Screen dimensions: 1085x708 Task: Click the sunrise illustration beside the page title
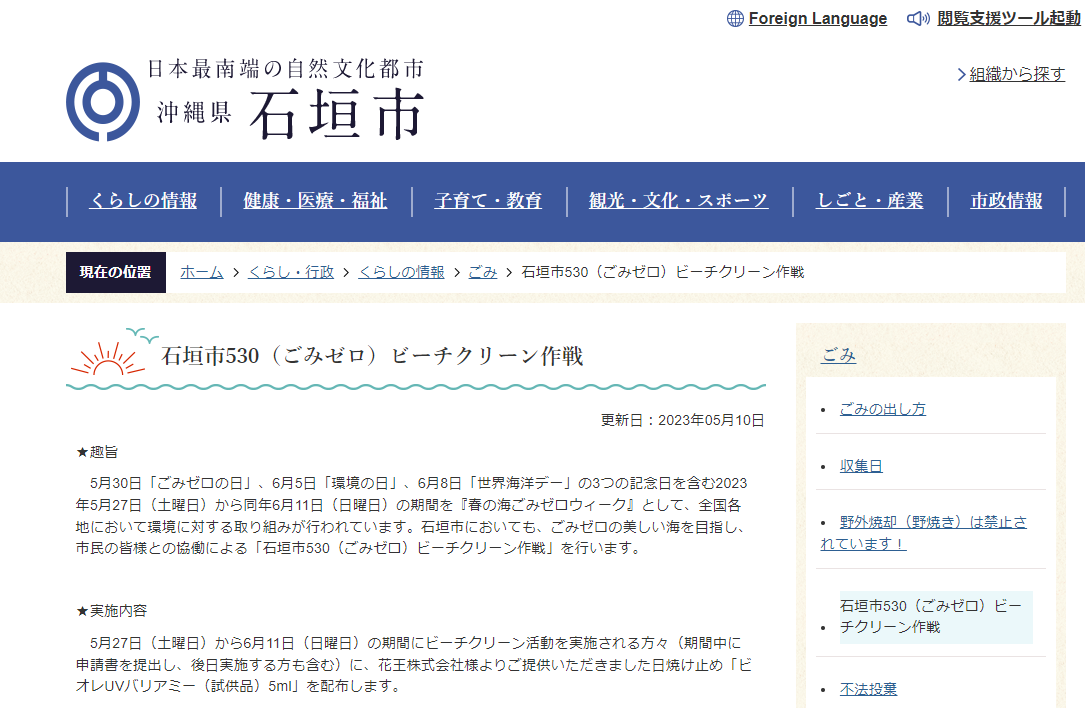click(x=108, y=356)
